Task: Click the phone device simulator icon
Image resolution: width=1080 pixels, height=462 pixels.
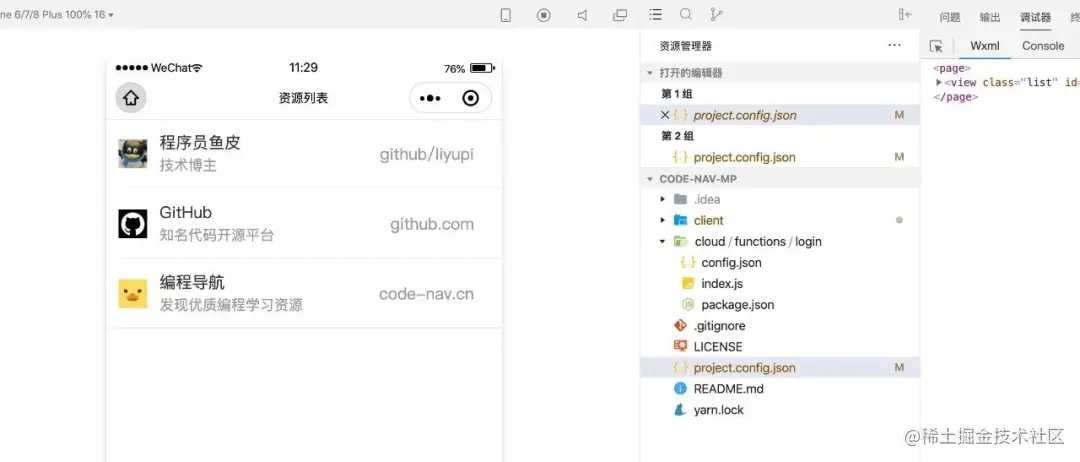Action: (506, 15)
